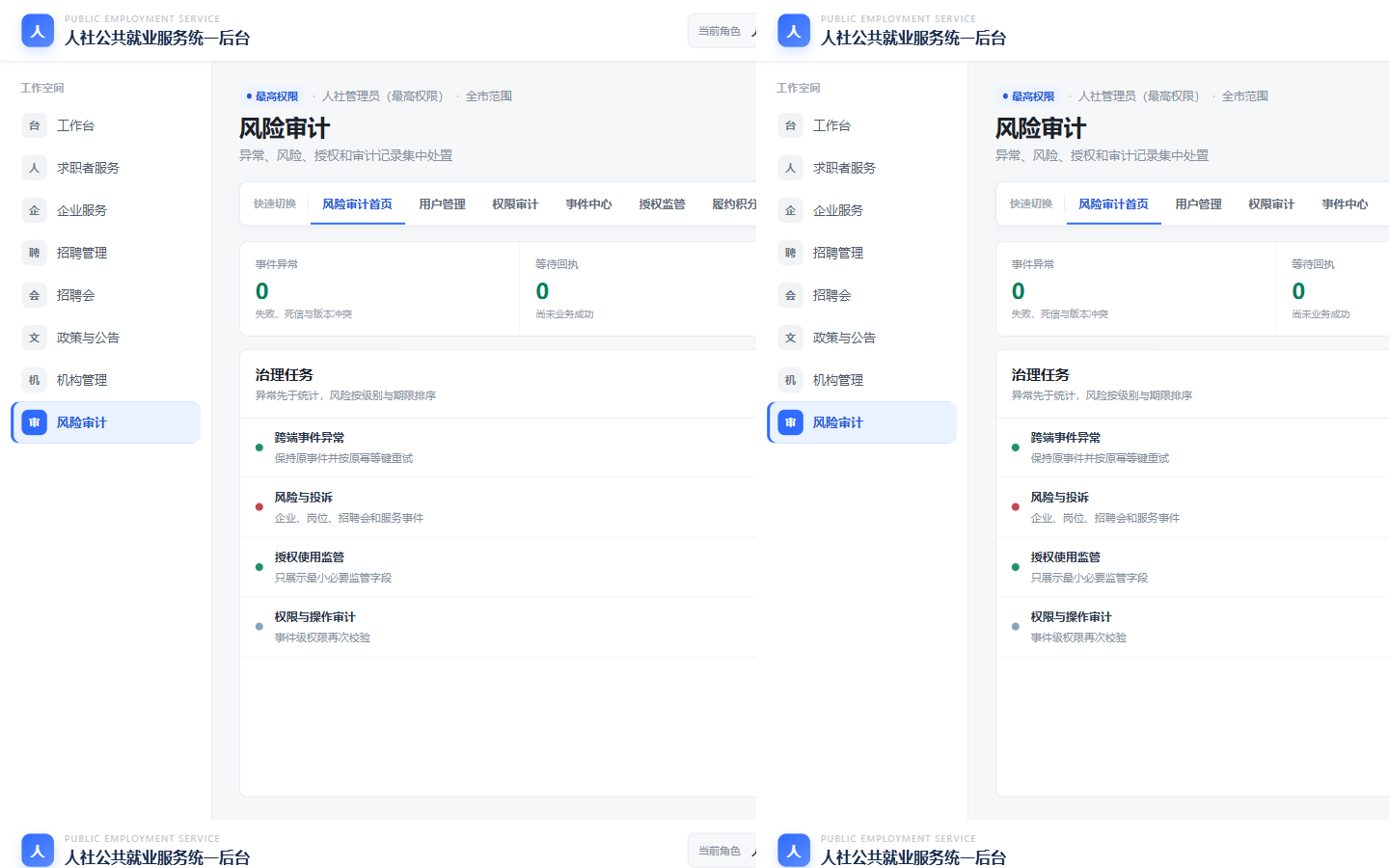Open 授权使用监管 task in right-hand view
The width and height of the screenshot is (1389, 868).
[1192, 567]
